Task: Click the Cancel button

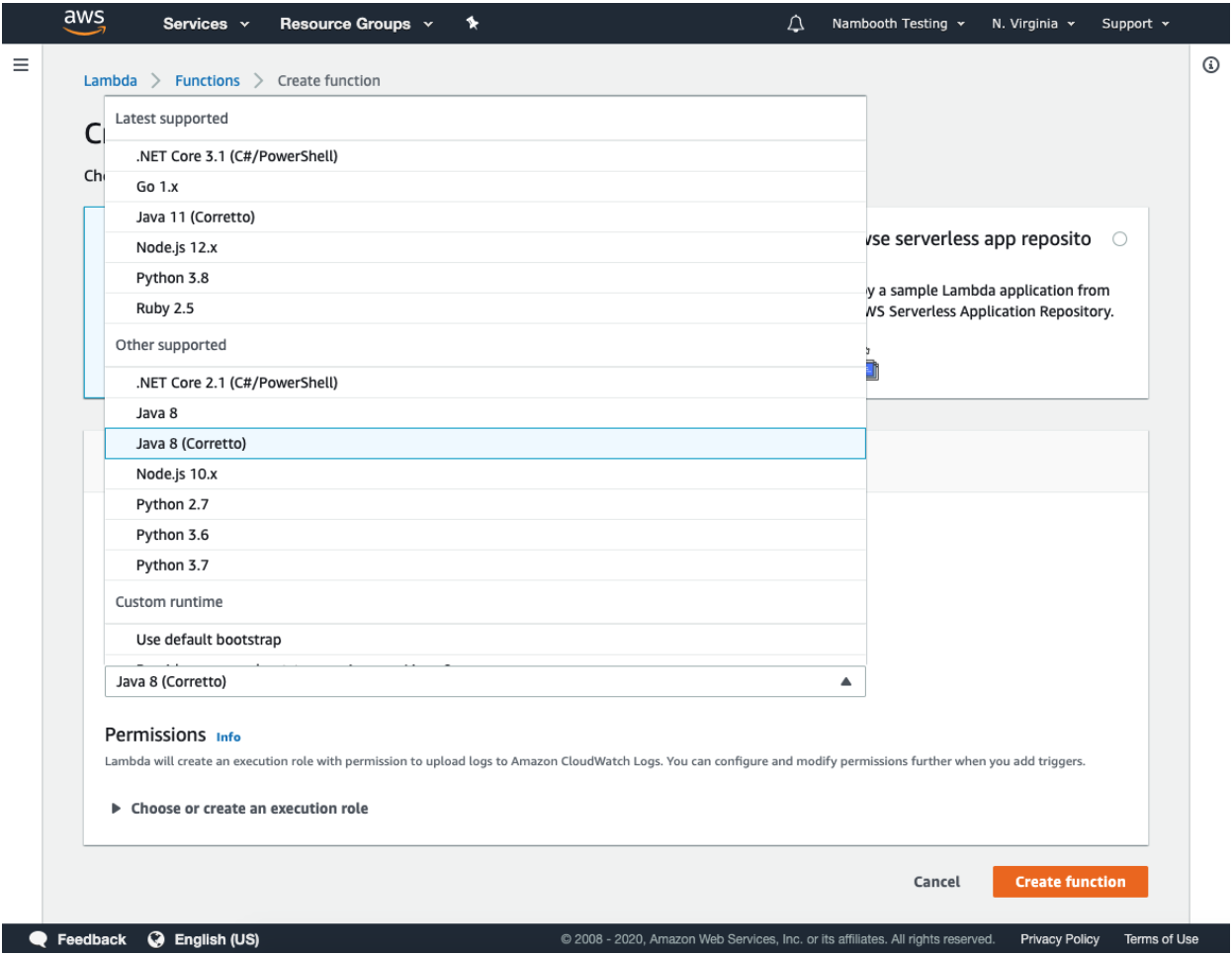Action: [x=935, y=881]
